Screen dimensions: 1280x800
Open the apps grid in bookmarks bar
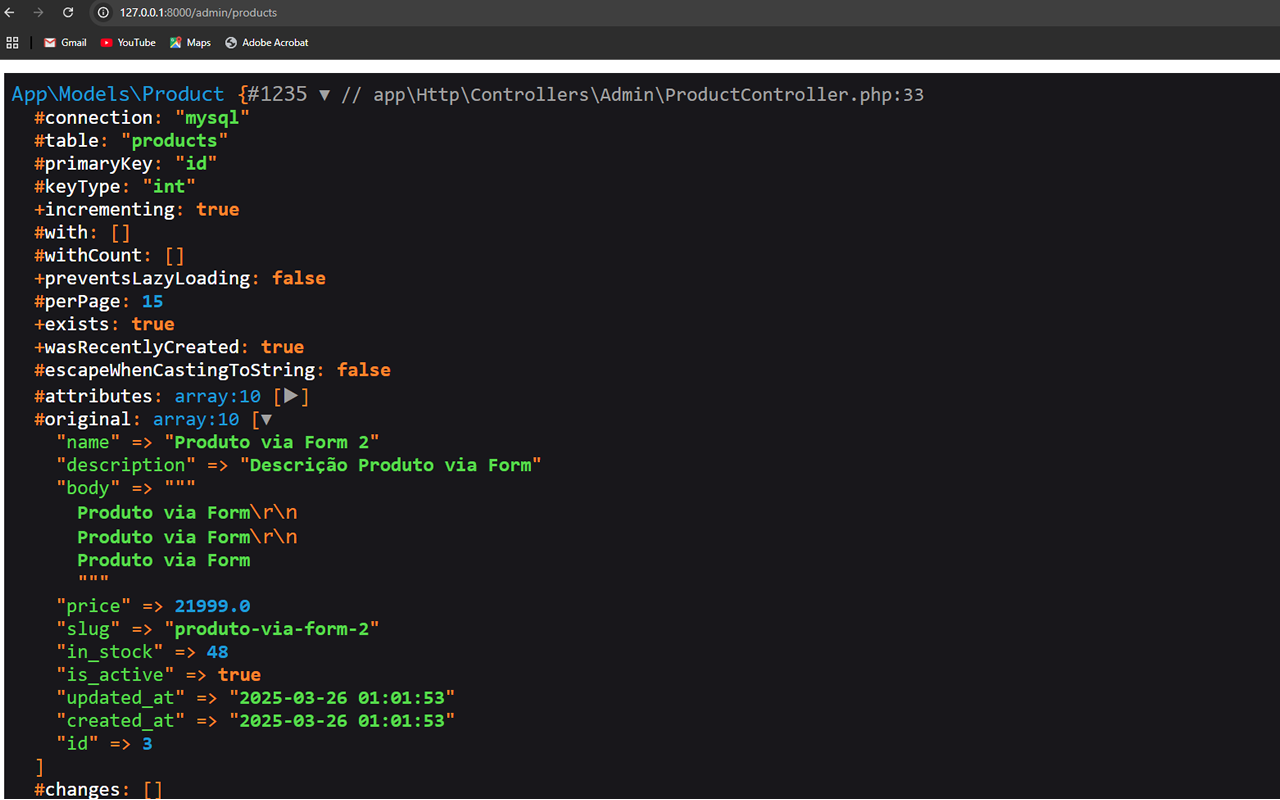pyautogui.click(x=13, y=43)
